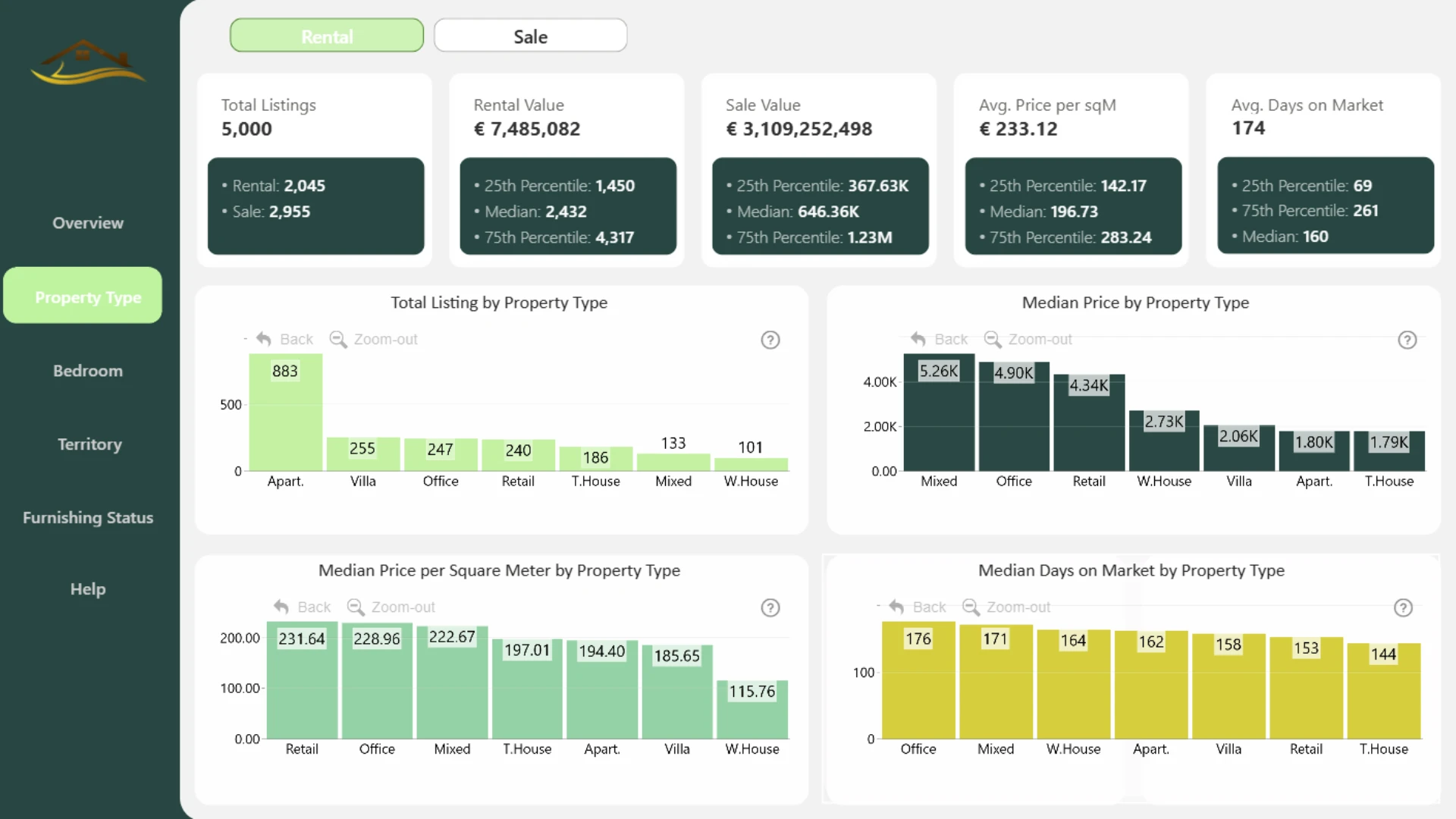
Task: Click Zoom-out magnifier on Price per Square Meter chart
Action: click(x=355, y=607)
